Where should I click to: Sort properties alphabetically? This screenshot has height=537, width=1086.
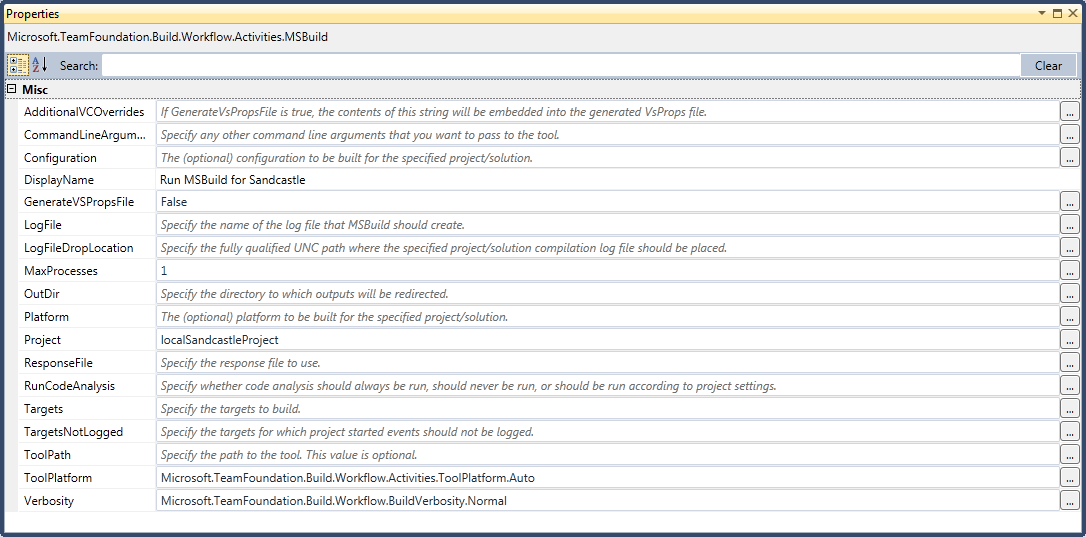pos(39,65)
